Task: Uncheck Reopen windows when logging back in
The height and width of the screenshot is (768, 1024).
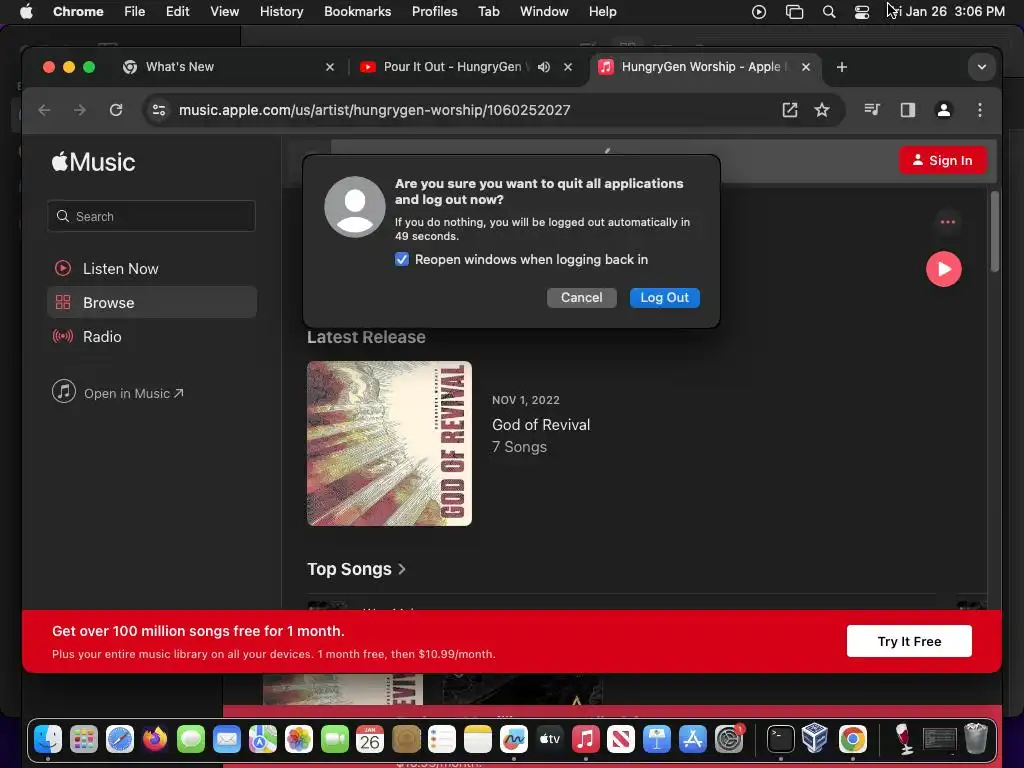Action: 402,259
